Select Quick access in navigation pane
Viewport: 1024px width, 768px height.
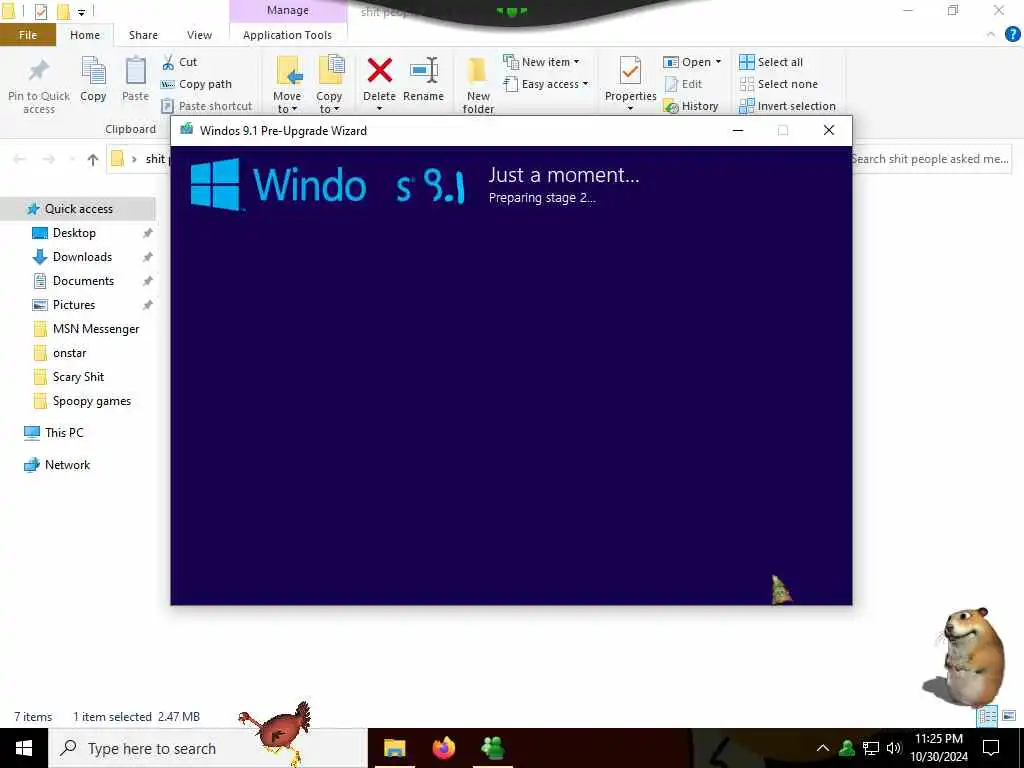pos(78,209)
